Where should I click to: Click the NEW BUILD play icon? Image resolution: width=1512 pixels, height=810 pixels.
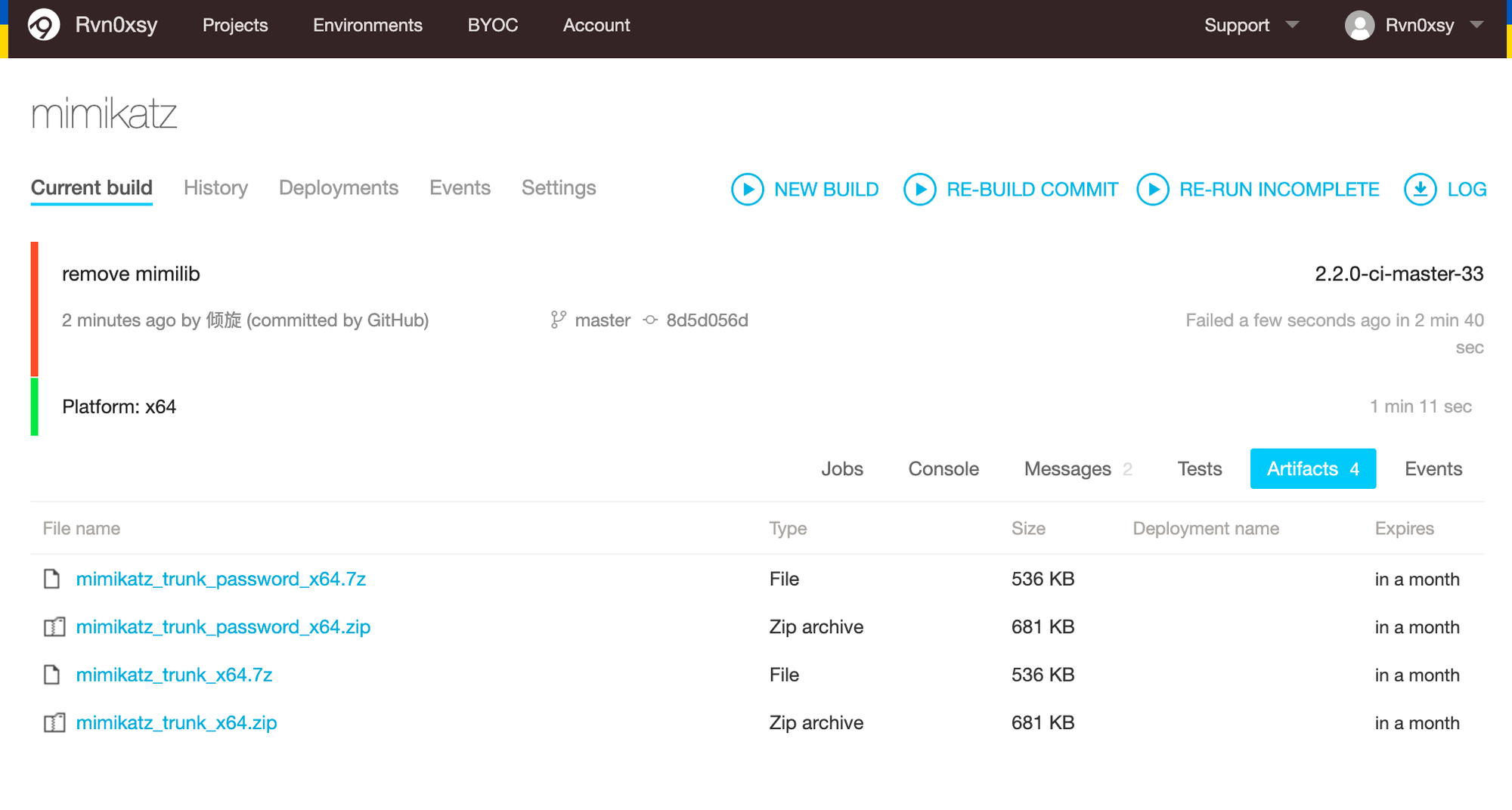pyautogui.click(x=747, y=189)
